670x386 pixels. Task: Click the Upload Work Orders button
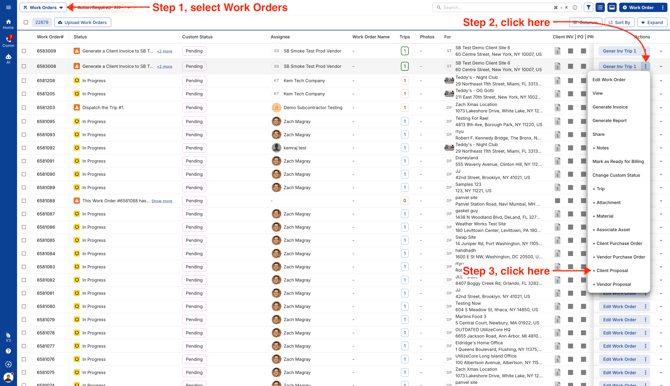tap(83, 22)
